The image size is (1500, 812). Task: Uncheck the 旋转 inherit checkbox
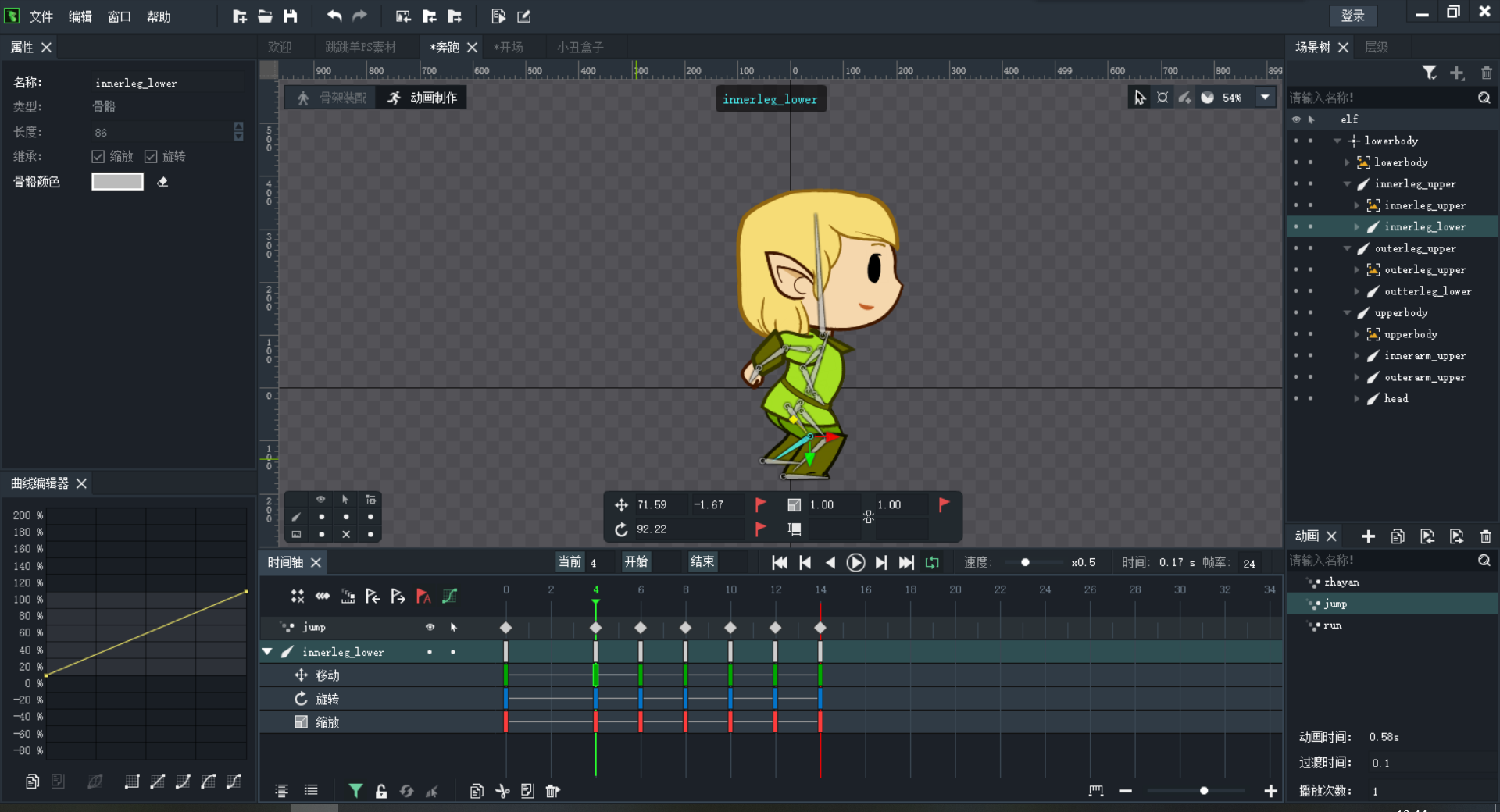click(152, 157)
